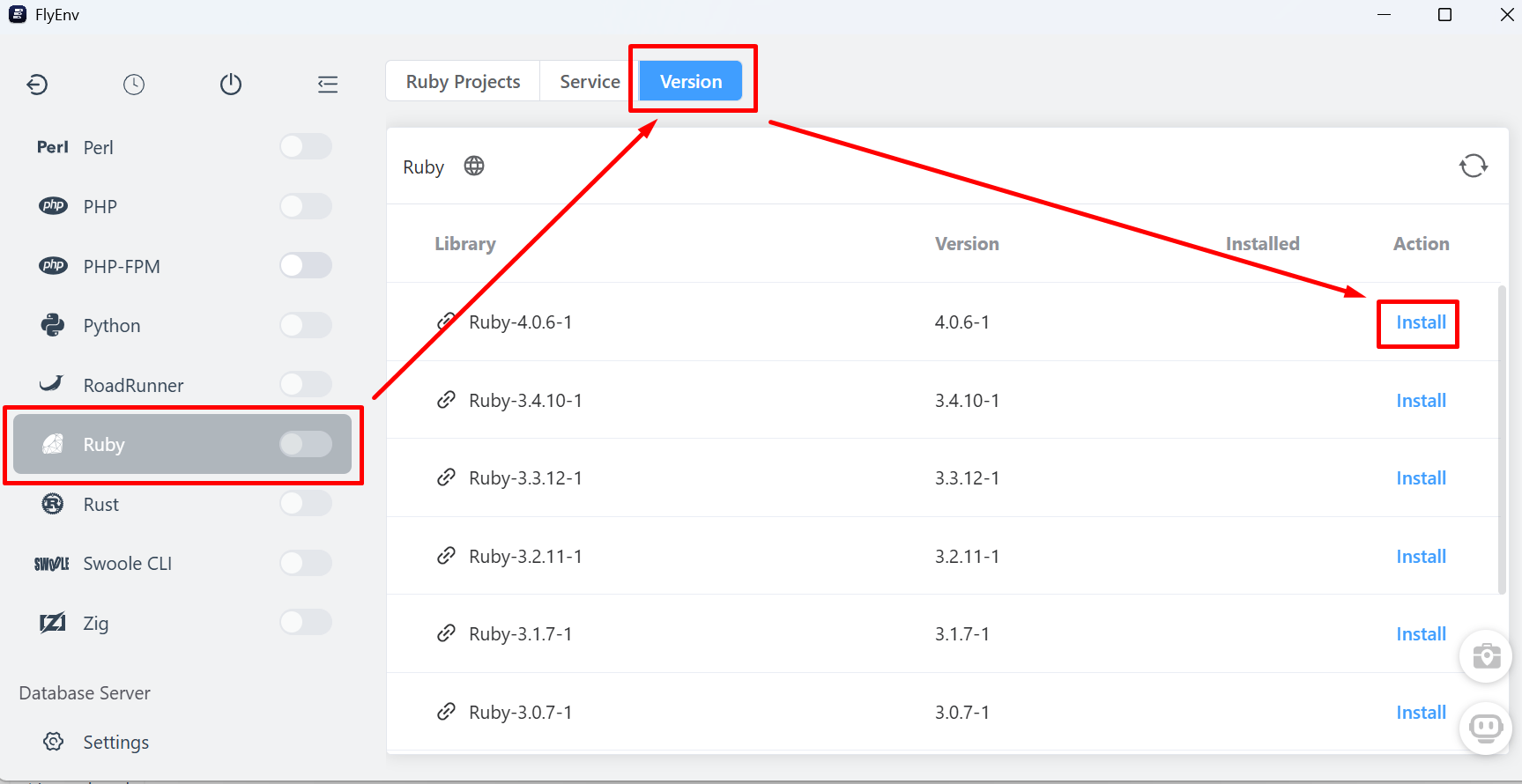Screen dimensions: 1522x784
Task: Open the sidebar list menu icon
Action: (x=328, y=85)
